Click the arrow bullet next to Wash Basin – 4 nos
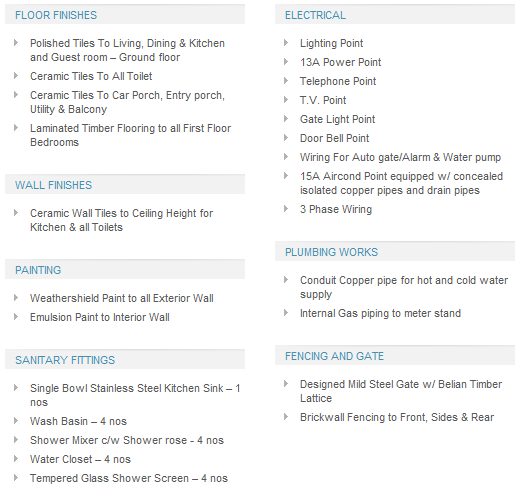Viewport: 521px width, 497px height. coord(16,421)
